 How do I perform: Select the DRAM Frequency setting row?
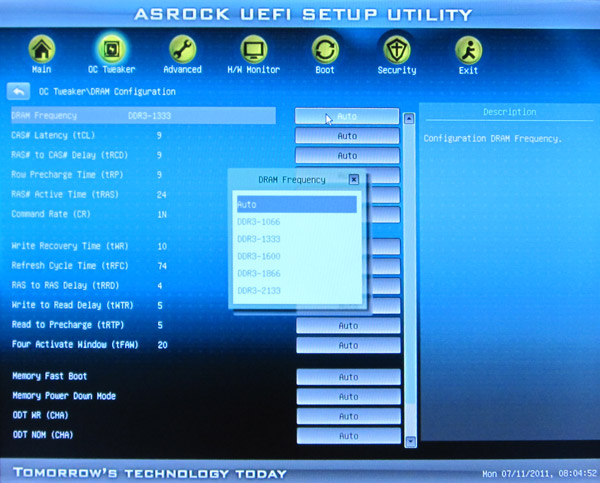coord(140,116)
